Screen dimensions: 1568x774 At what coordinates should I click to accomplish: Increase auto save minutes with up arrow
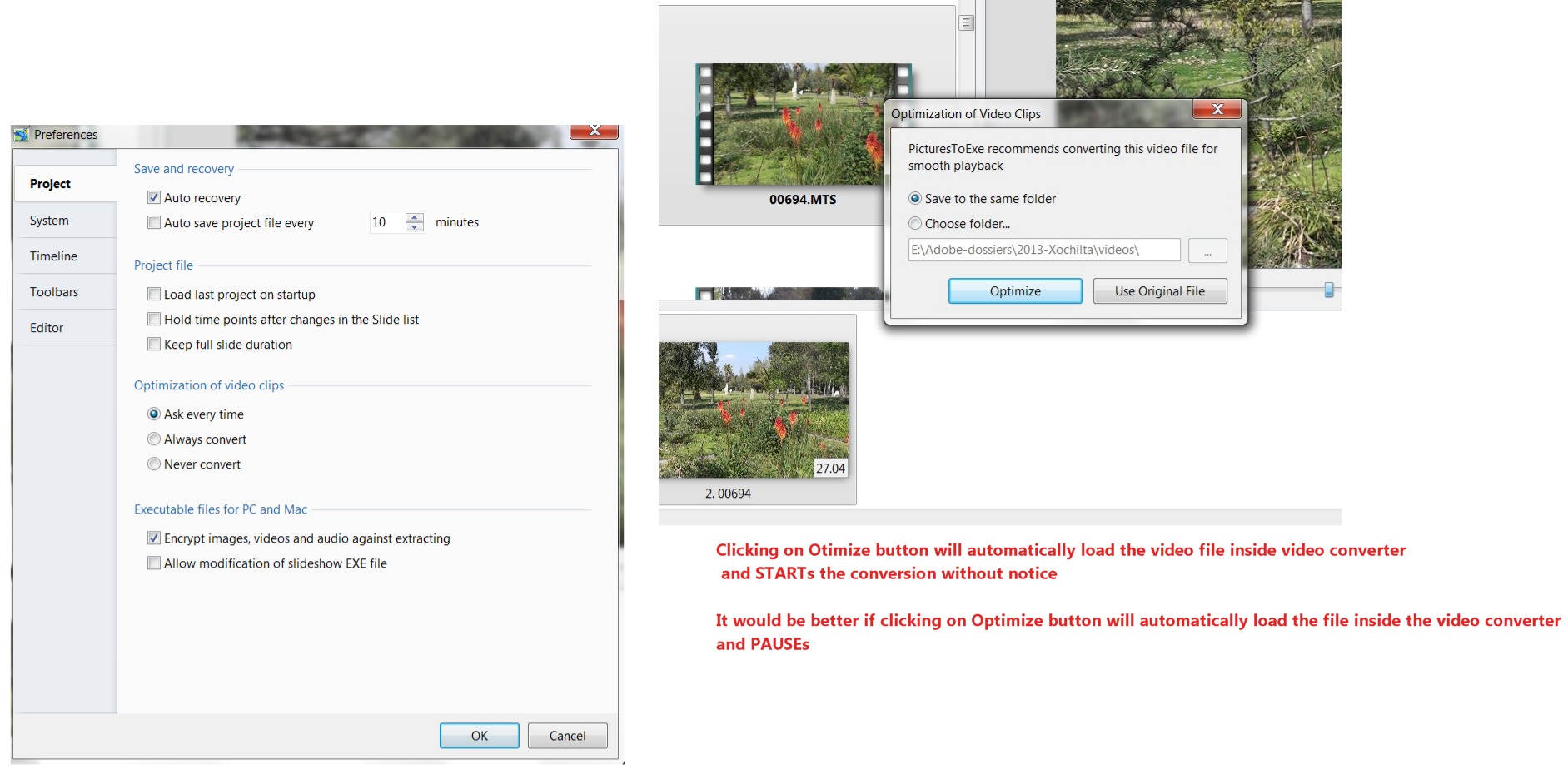(415, 217)
